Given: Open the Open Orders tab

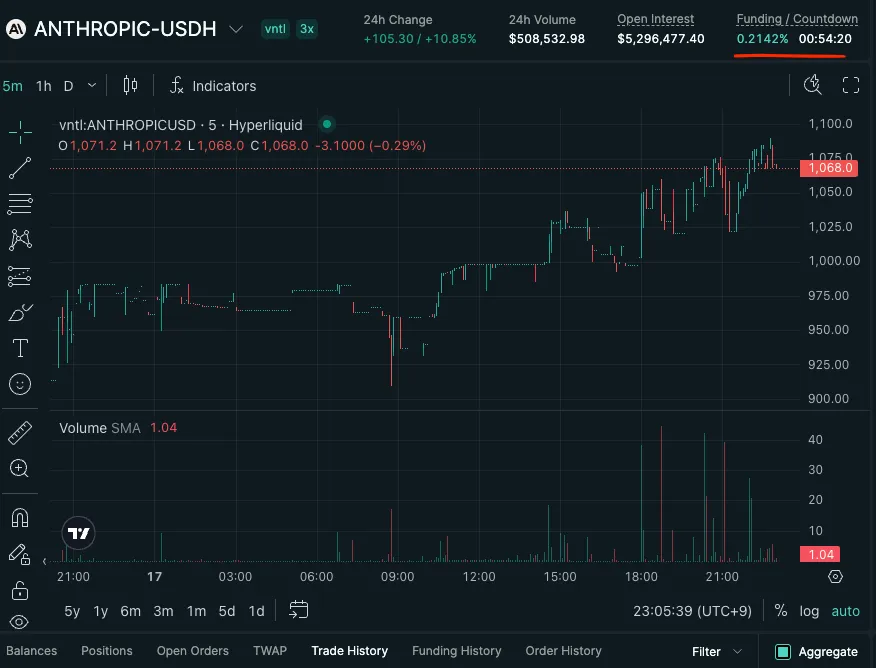Looking at the screenshot, I should coord(192,651).
